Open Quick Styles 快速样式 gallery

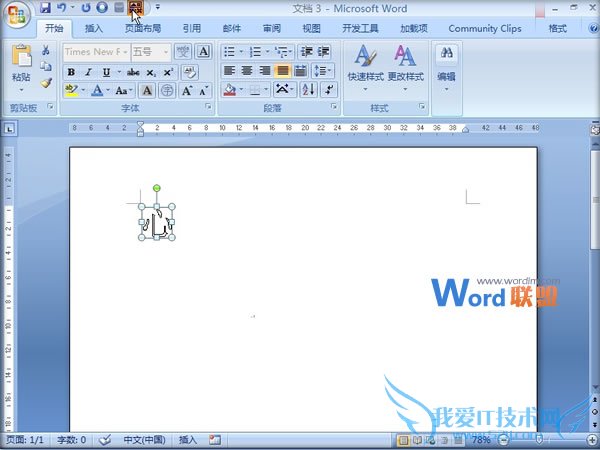click(x=365, y=68)
